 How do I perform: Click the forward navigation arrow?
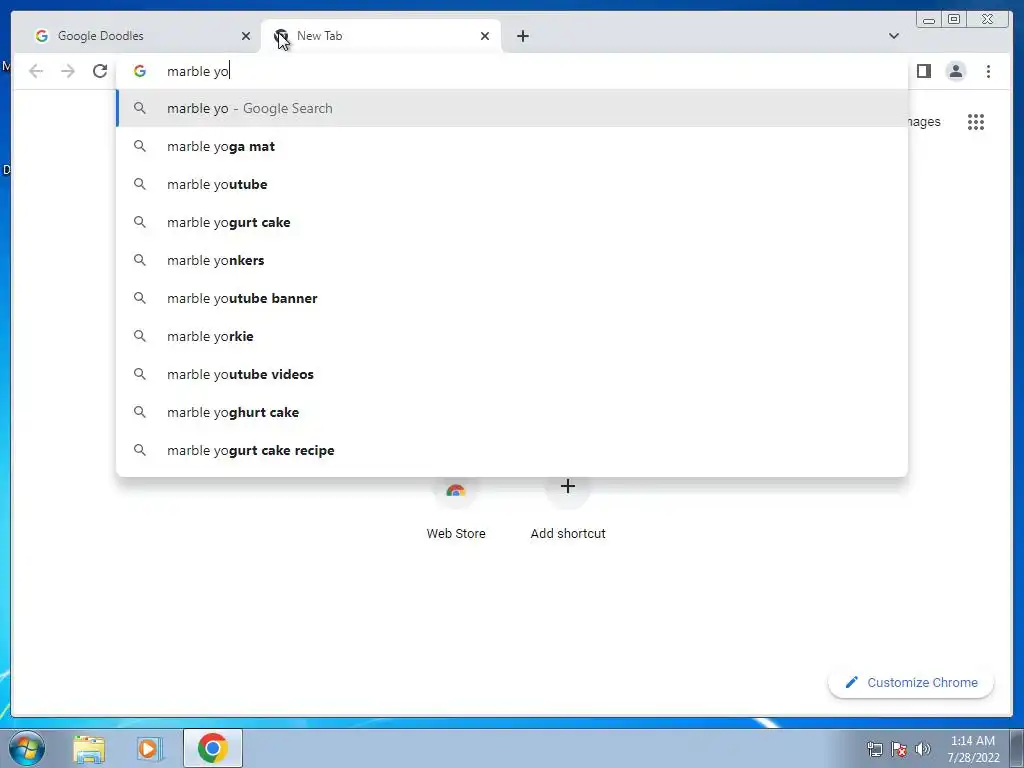coord(68,71)
